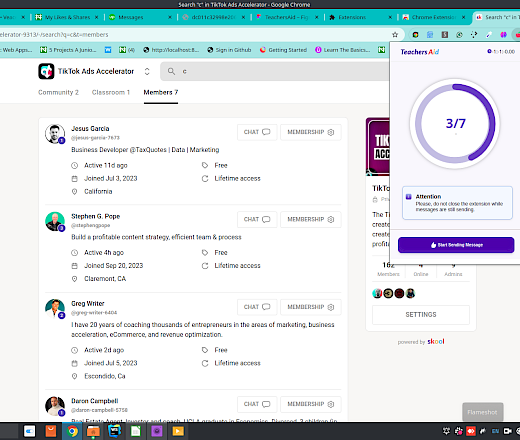
Task: Click the Attention notice icon
Action: click(409, 197)
